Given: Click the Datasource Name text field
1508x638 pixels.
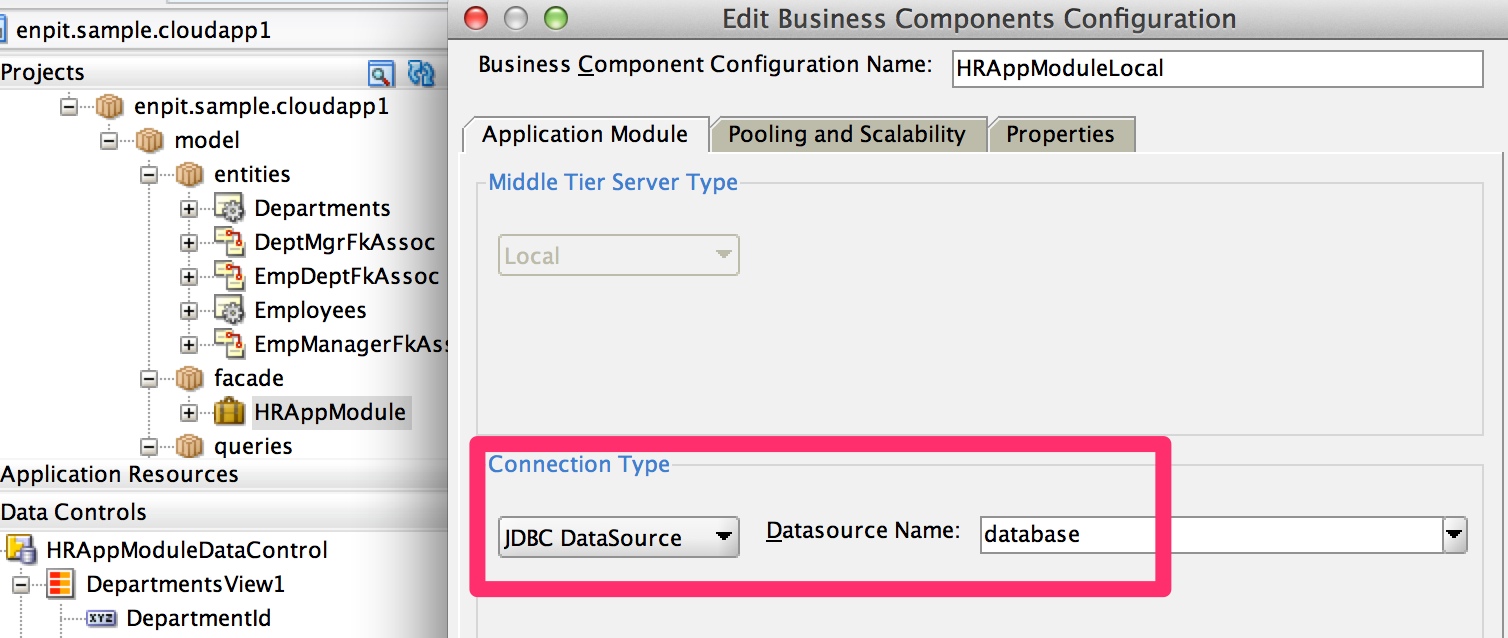Looking at the screenshot, I should [x=1210, y=535].
